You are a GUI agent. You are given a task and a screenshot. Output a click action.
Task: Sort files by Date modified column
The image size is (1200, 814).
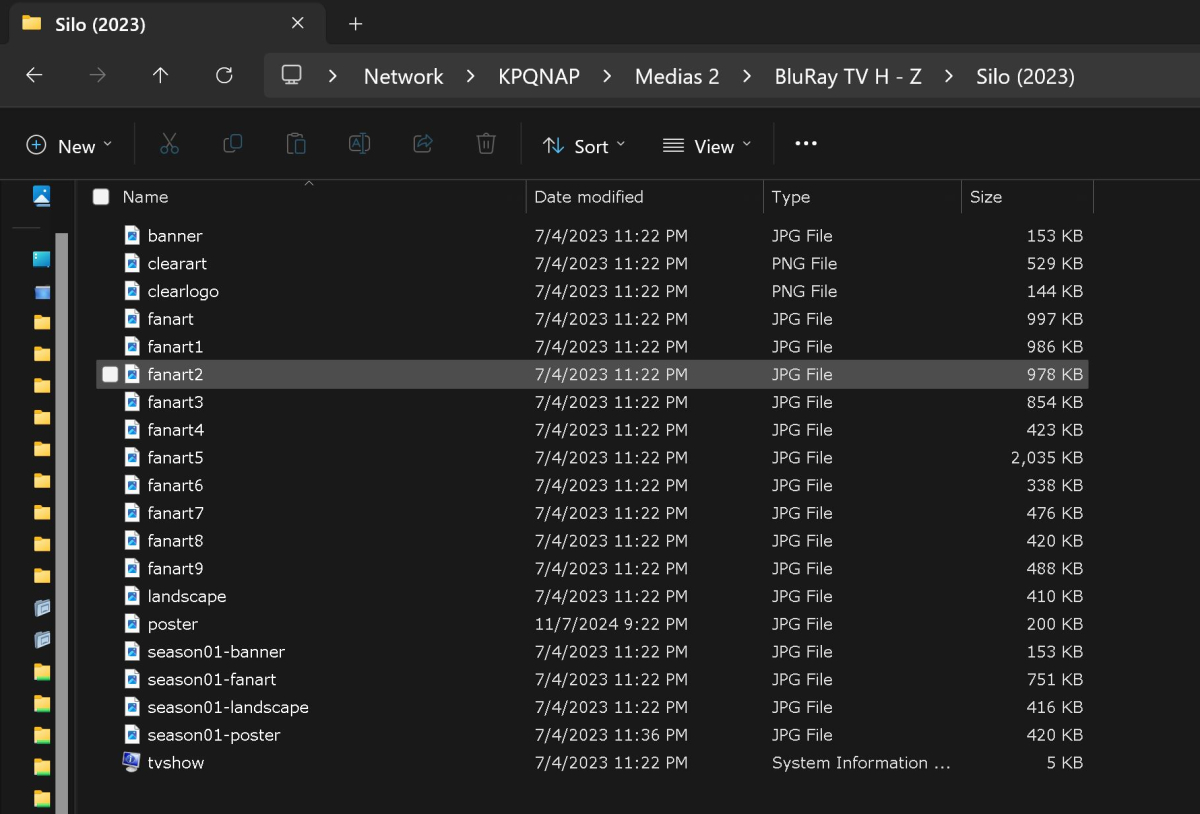coord(589,197)
